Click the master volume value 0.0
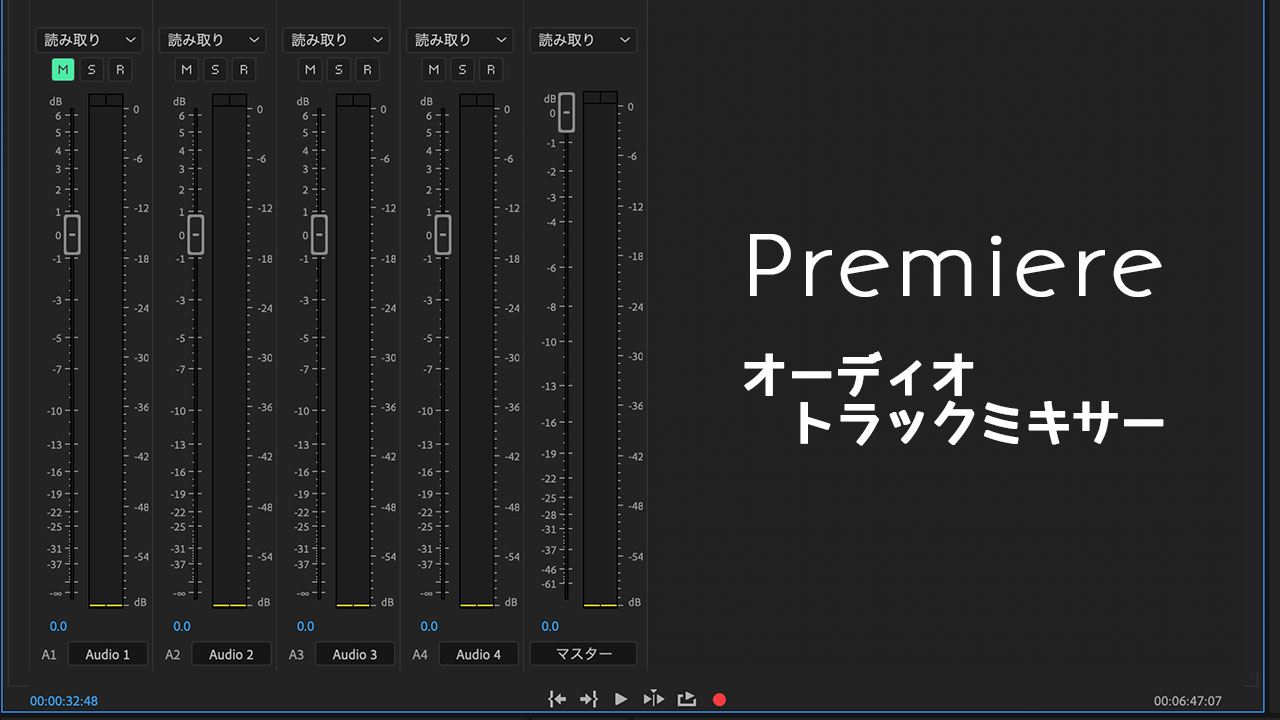The width and height of the screenshot is (1280, 720). pyautogui.click(x=550, y=626)
